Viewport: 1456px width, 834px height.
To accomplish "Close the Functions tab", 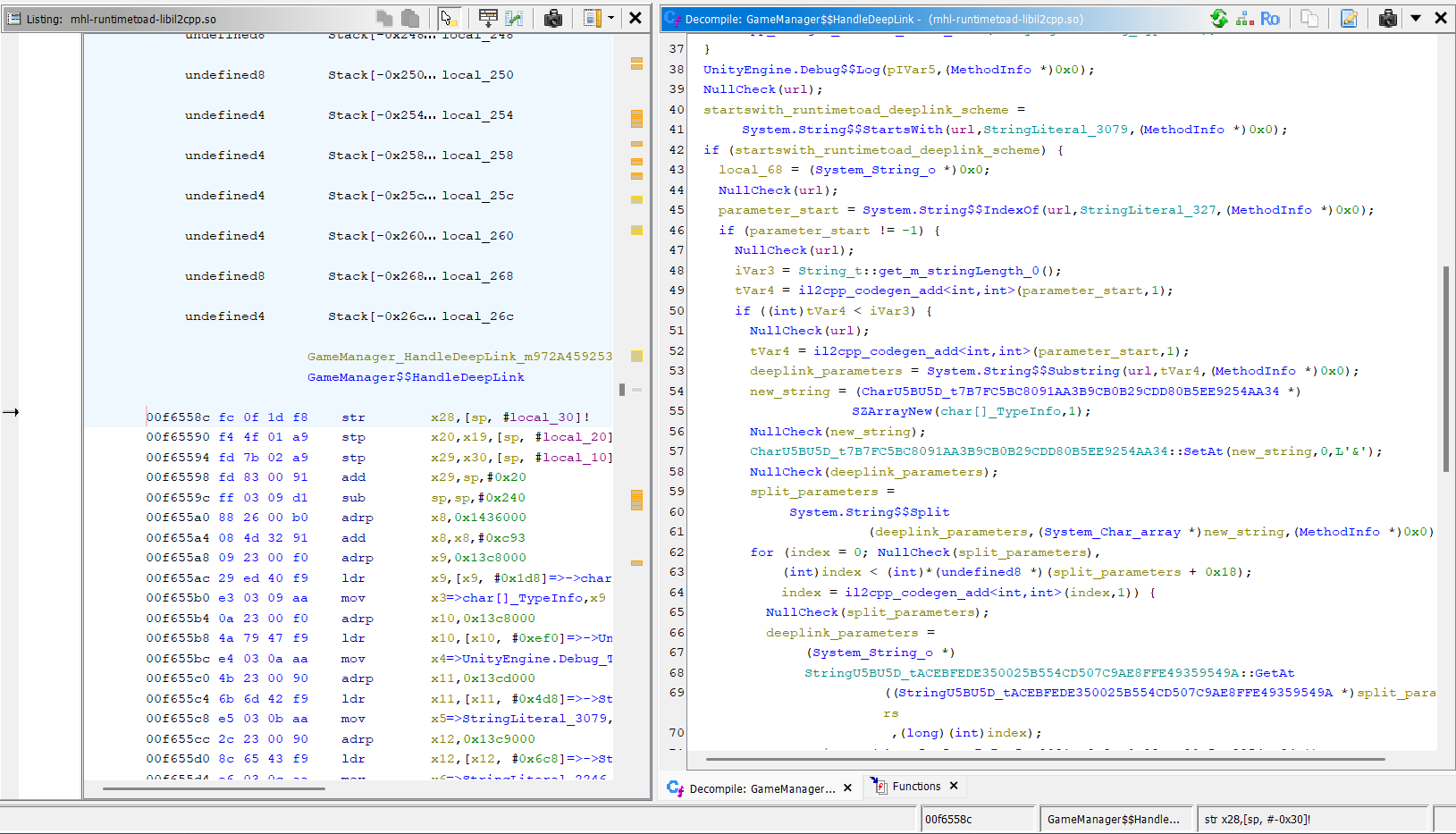I will coord(954,786).
